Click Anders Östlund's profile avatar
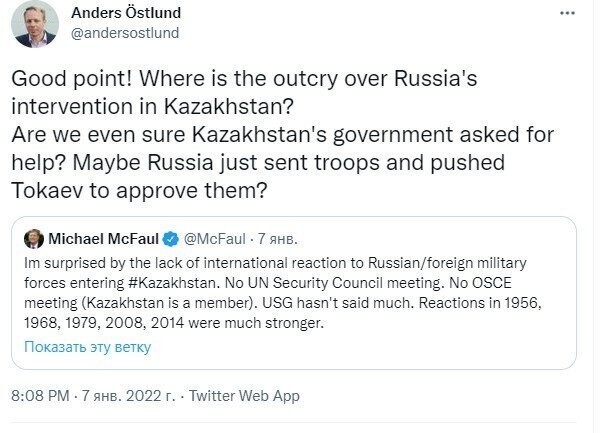The width and height of the screenshot is (602, 433). (35, 24)
